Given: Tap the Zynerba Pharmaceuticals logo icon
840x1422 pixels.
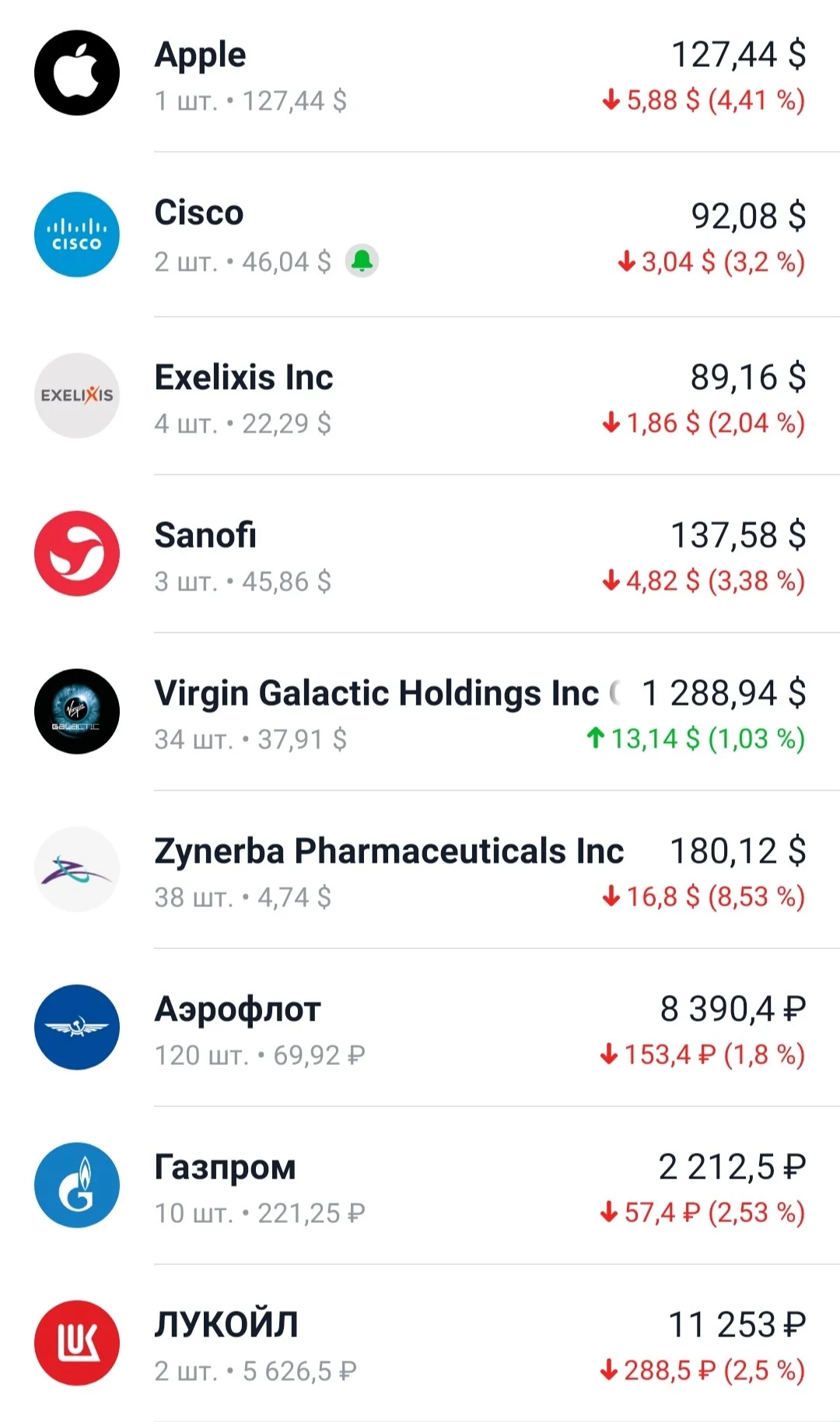Looking at the screenshot, I should (77, 869).
